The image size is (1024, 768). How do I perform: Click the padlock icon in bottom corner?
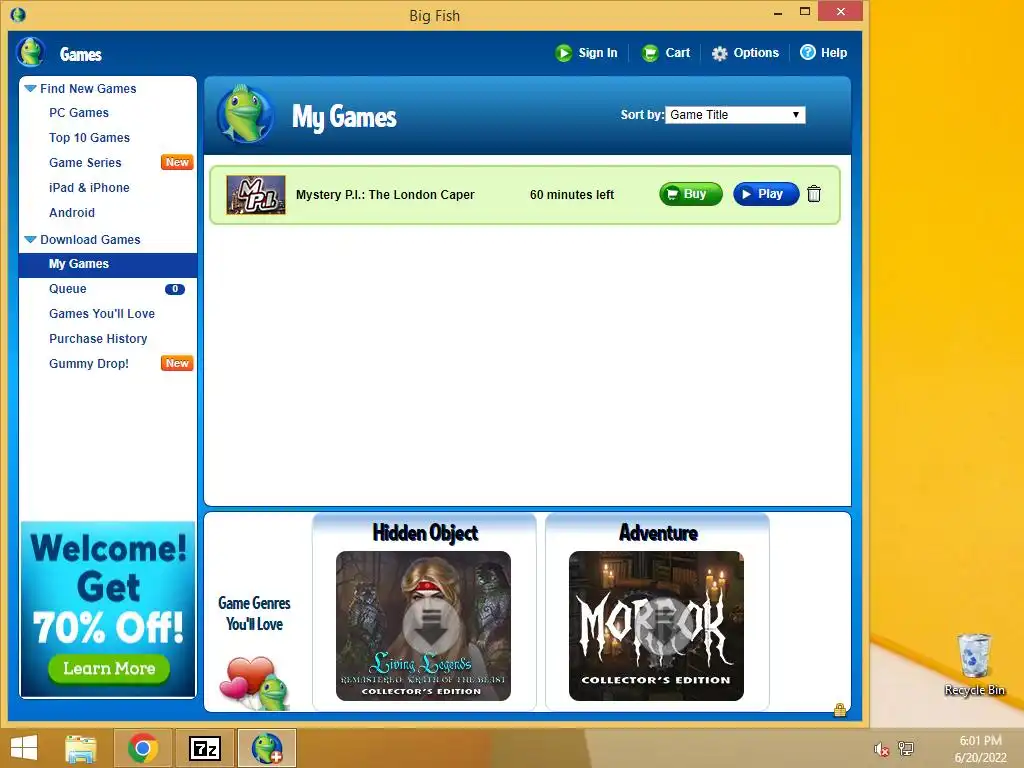tap(840, 709)
